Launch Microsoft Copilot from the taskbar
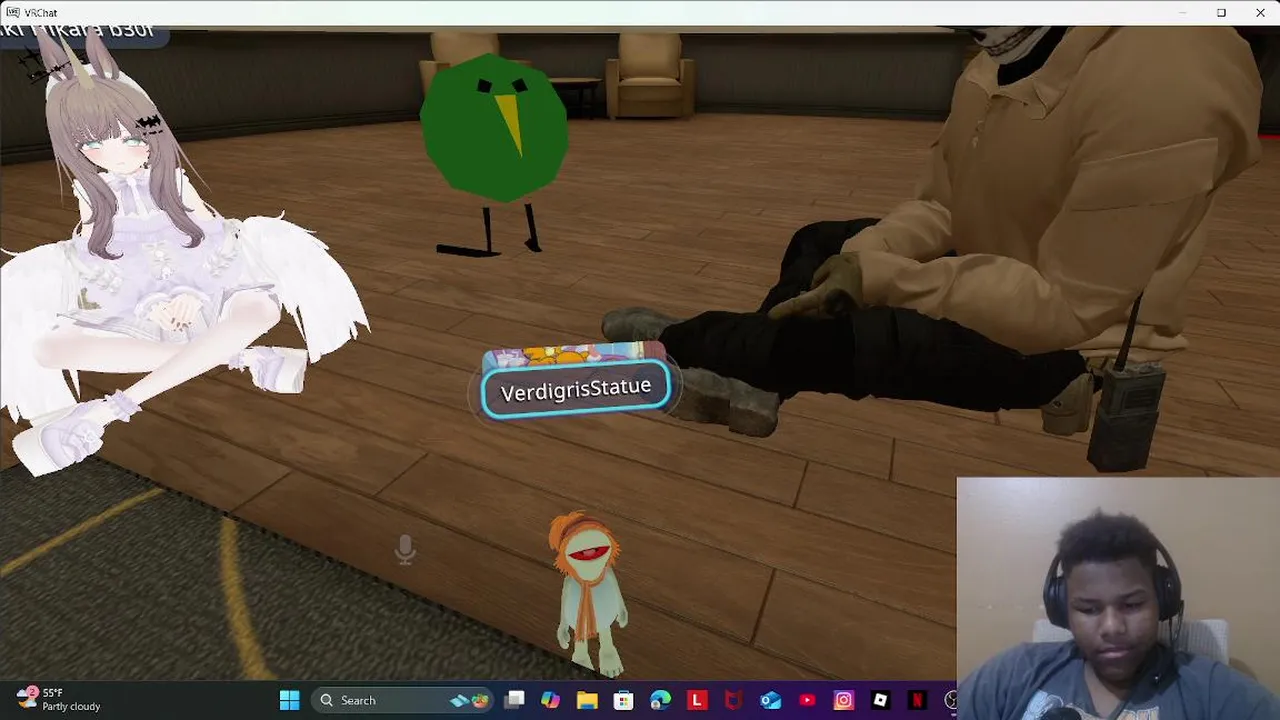 [550, 700]
